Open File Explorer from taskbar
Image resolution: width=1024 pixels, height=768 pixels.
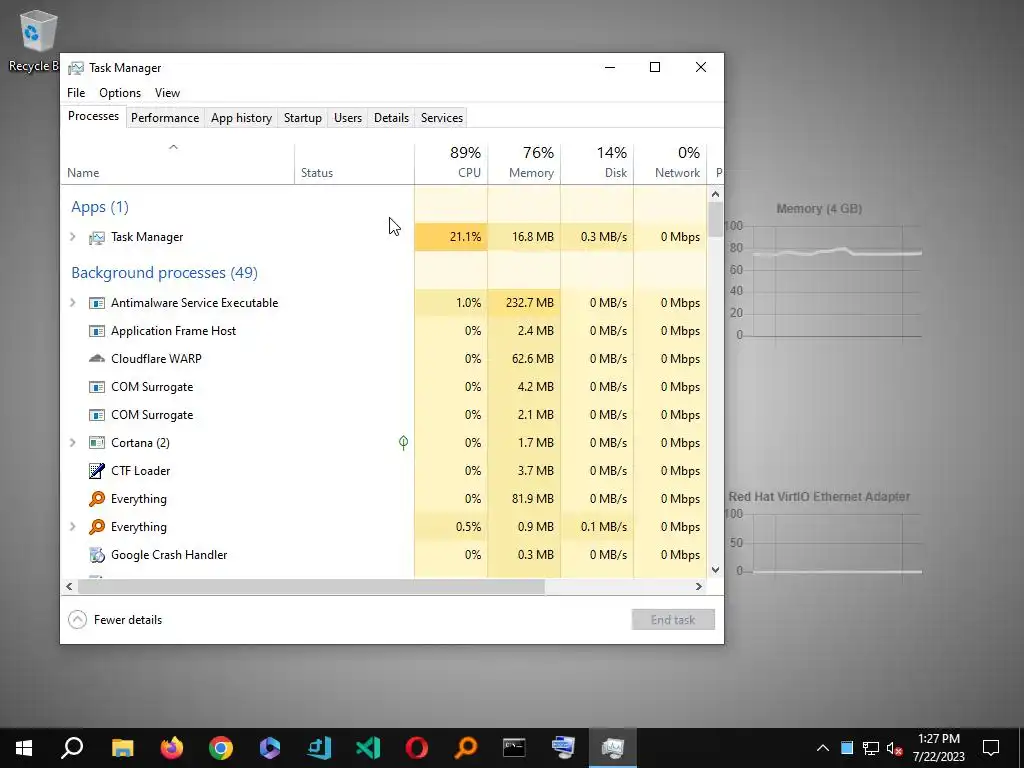point(122,748)
